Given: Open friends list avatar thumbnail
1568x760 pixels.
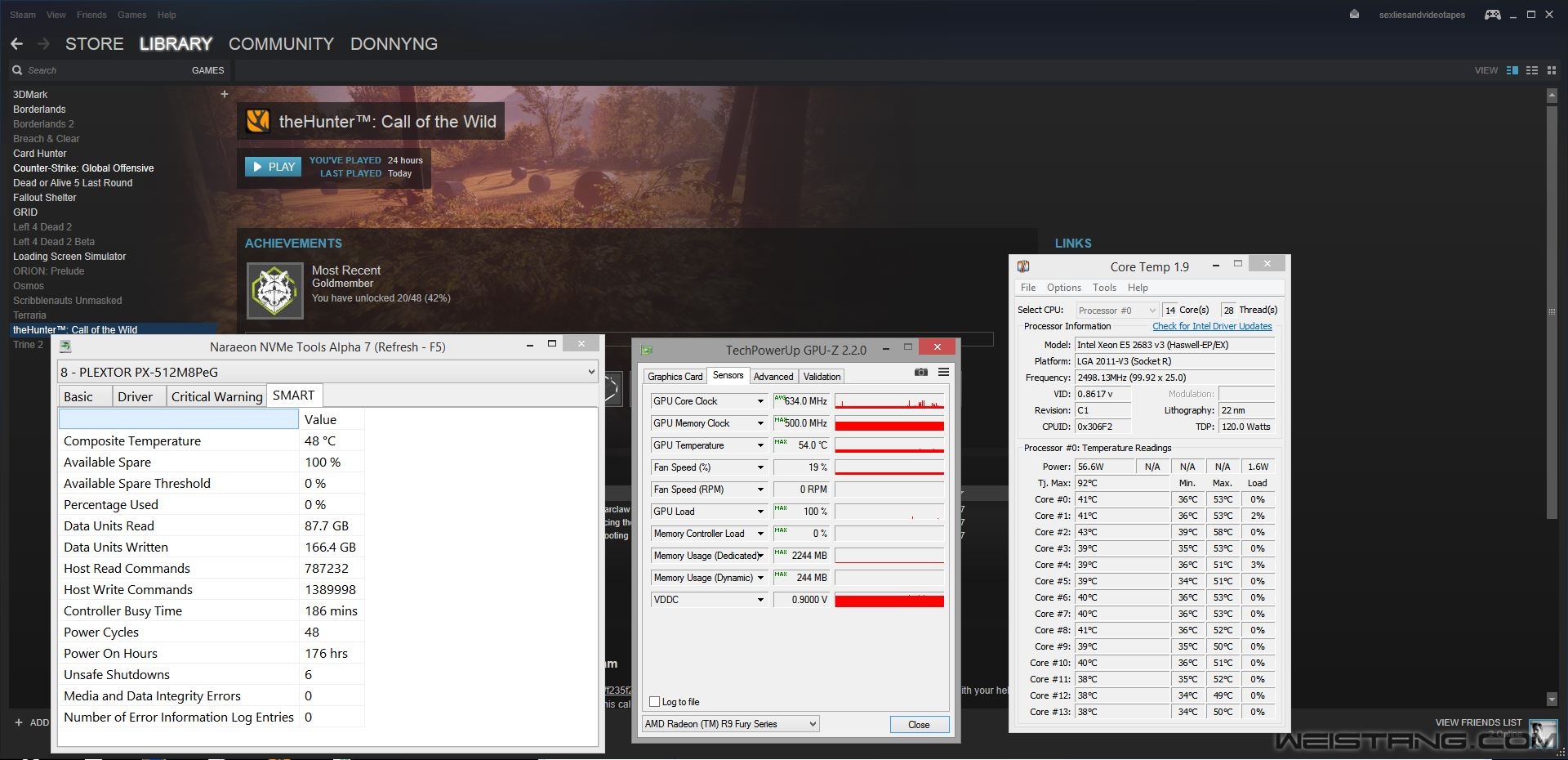Looking at the screenshot, I should [x=1543, y=733].
